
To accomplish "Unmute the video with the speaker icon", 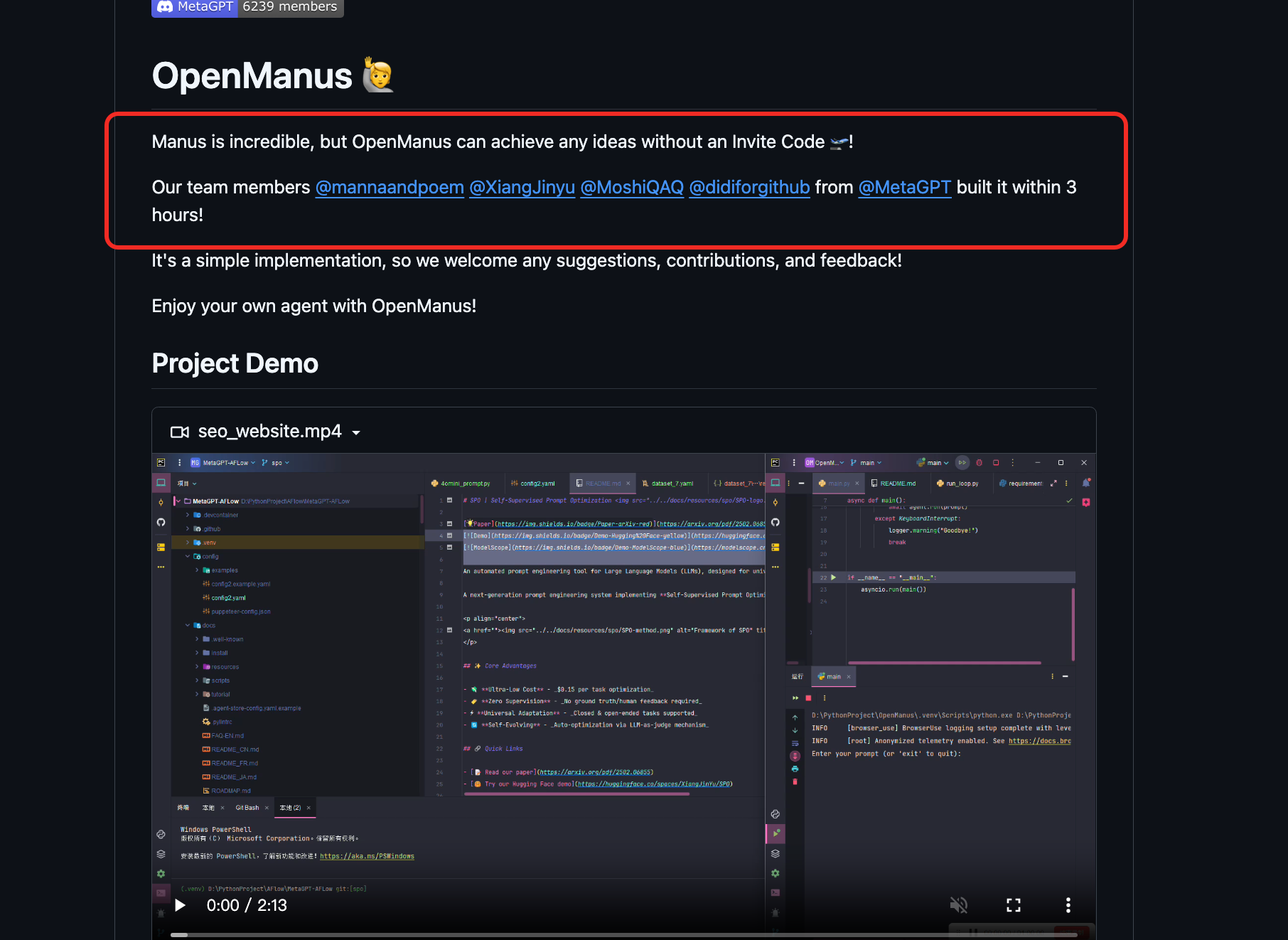I will coord(959,905).
